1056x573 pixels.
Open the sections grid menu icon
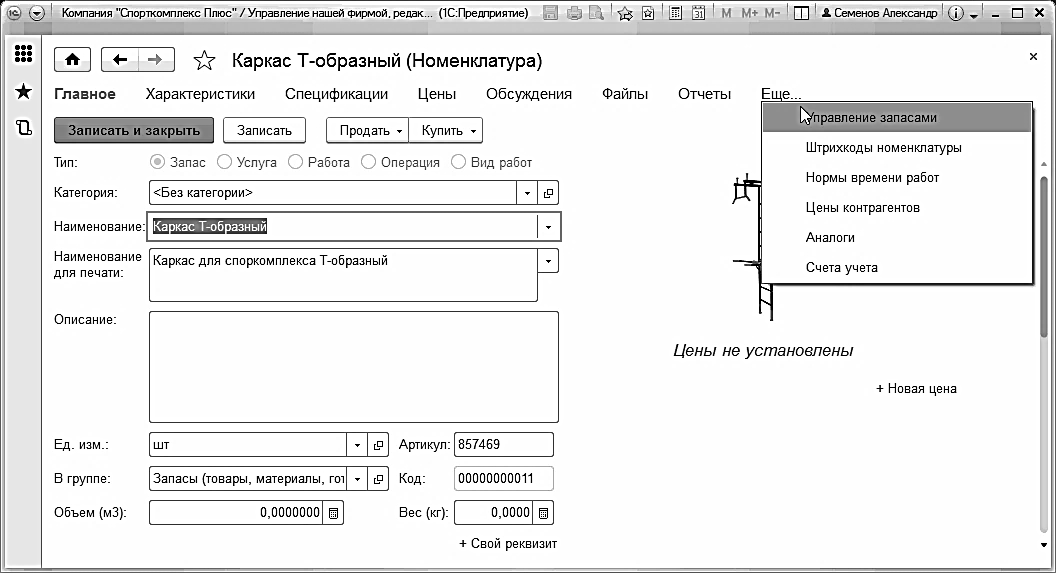point(24,54)
